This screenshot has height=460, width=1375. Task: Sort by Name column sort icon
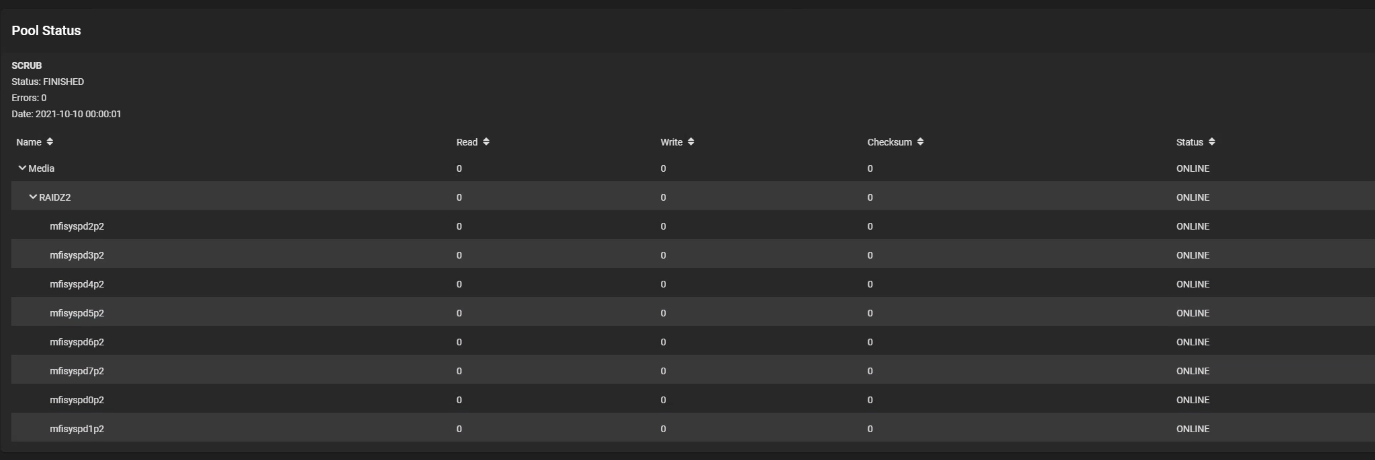pyautogui.click(x=50, y=142)
